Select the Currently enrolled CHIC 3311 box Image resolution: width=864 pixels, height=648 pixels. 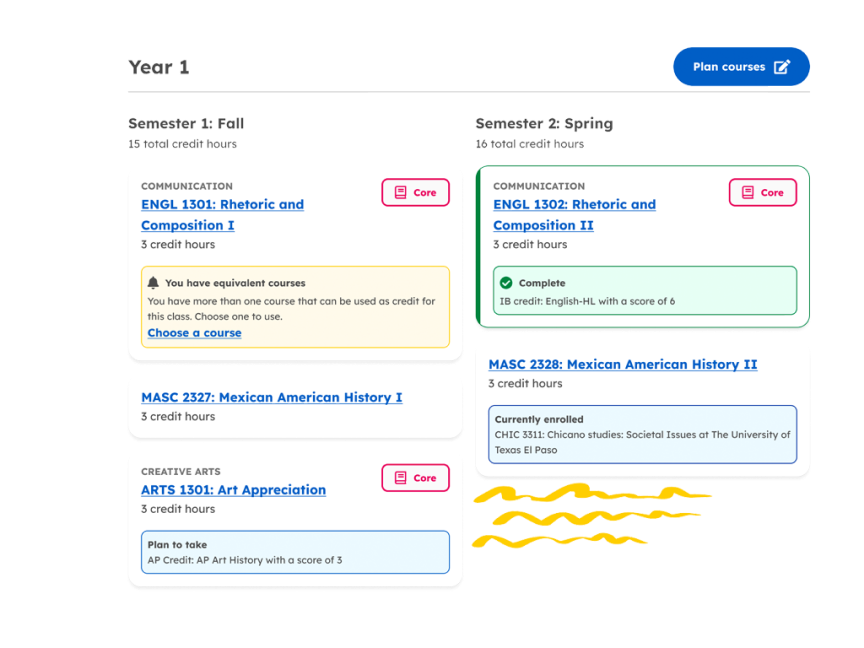(x=642, y=434)
